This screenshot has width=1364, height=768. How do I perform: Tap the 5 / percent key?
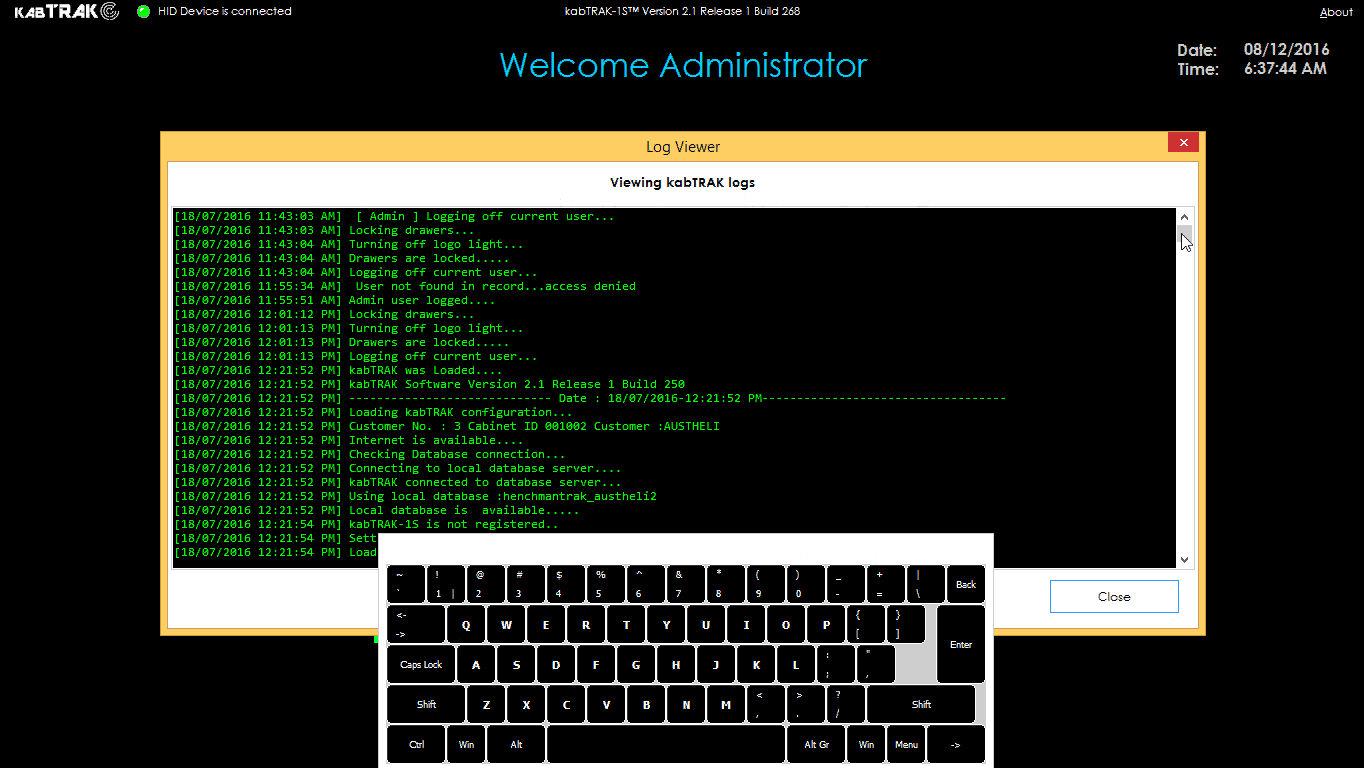pyautogui.click(x=606, y=584)
